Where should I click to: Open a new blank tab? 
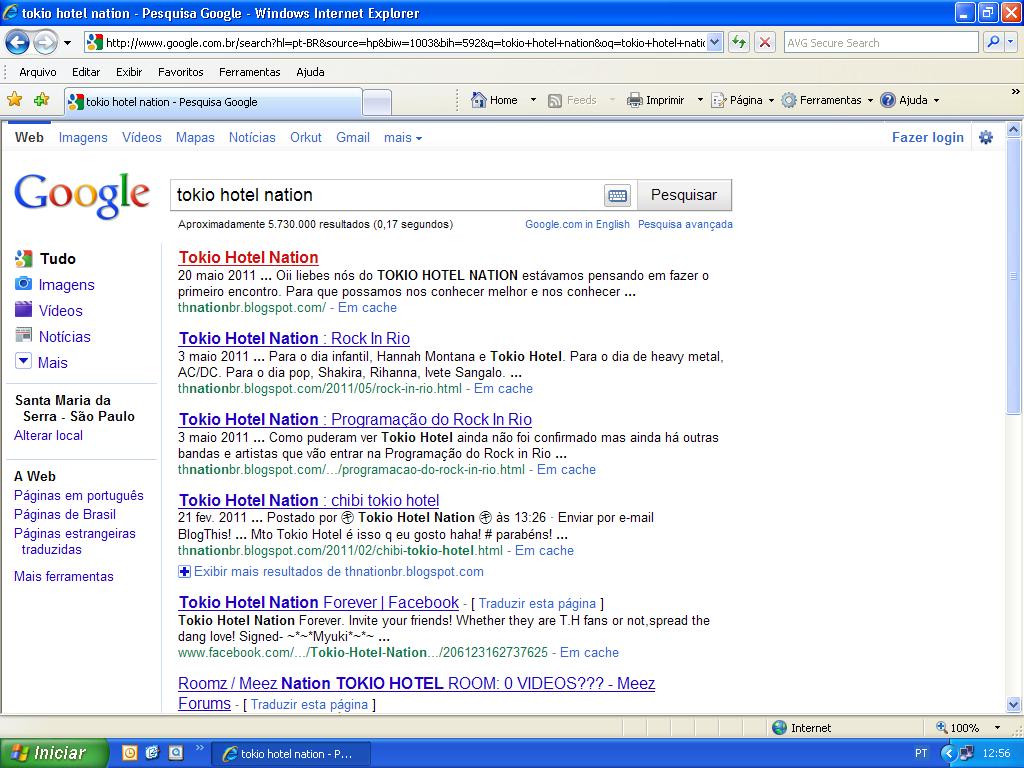click(377, 103)
